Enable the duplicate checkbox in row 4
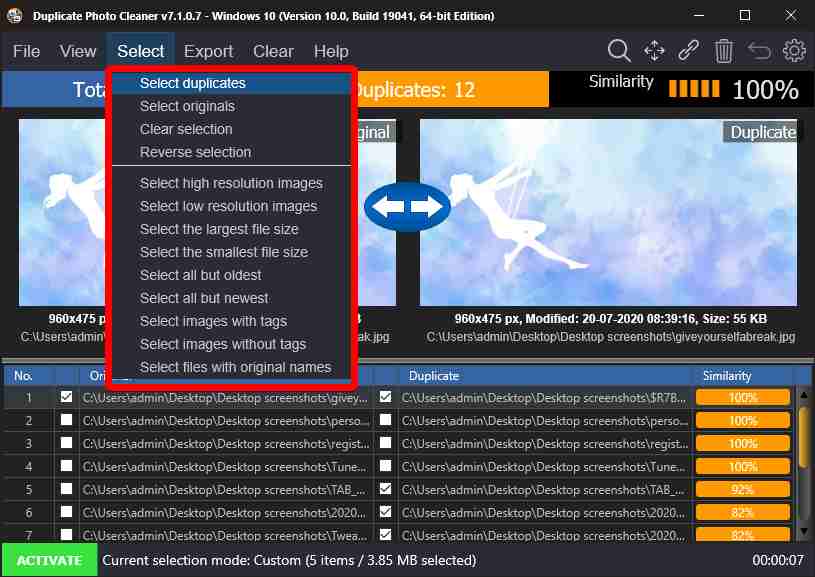Image resolution: width=815 pixels, height=577 pixels. (x=385, y=466)
